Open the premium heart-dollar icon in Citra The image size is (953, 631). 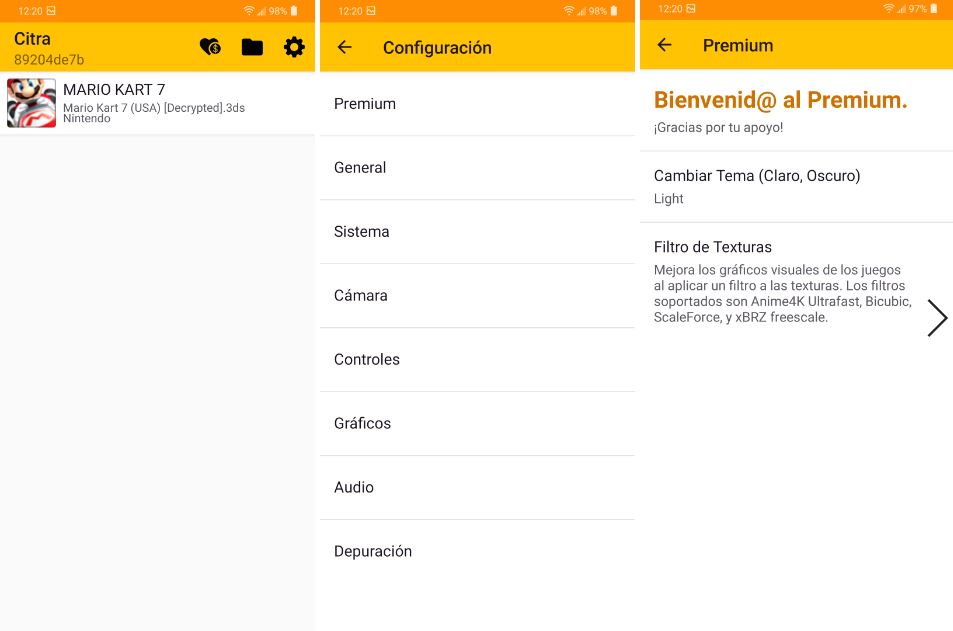[210, 47]
